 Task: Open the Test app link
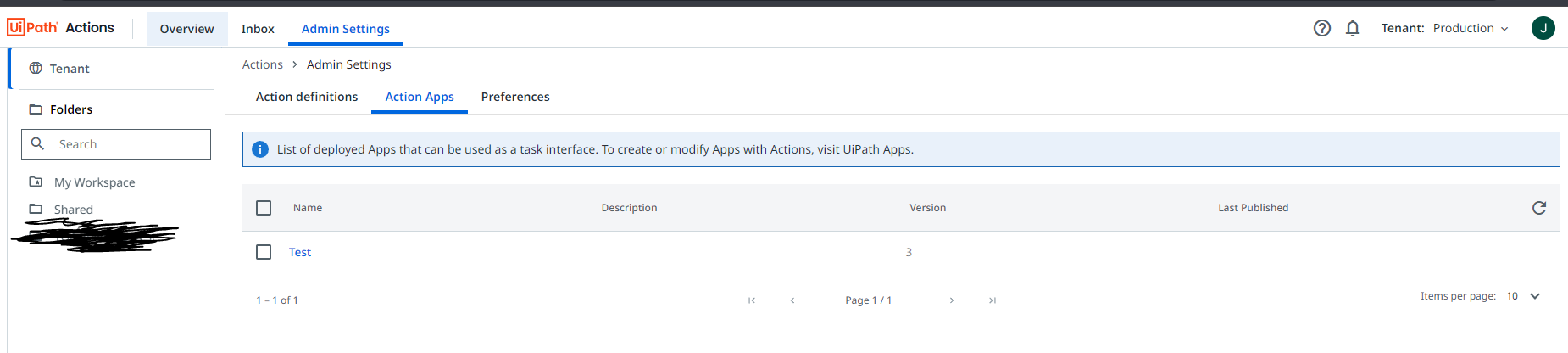pyautogui.click(x=300, y=252)
